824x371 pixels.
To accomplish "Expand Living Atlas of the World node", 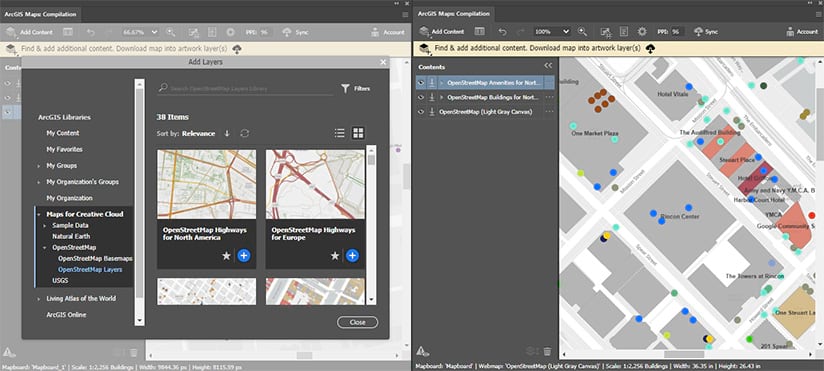I will pos(38,299).
